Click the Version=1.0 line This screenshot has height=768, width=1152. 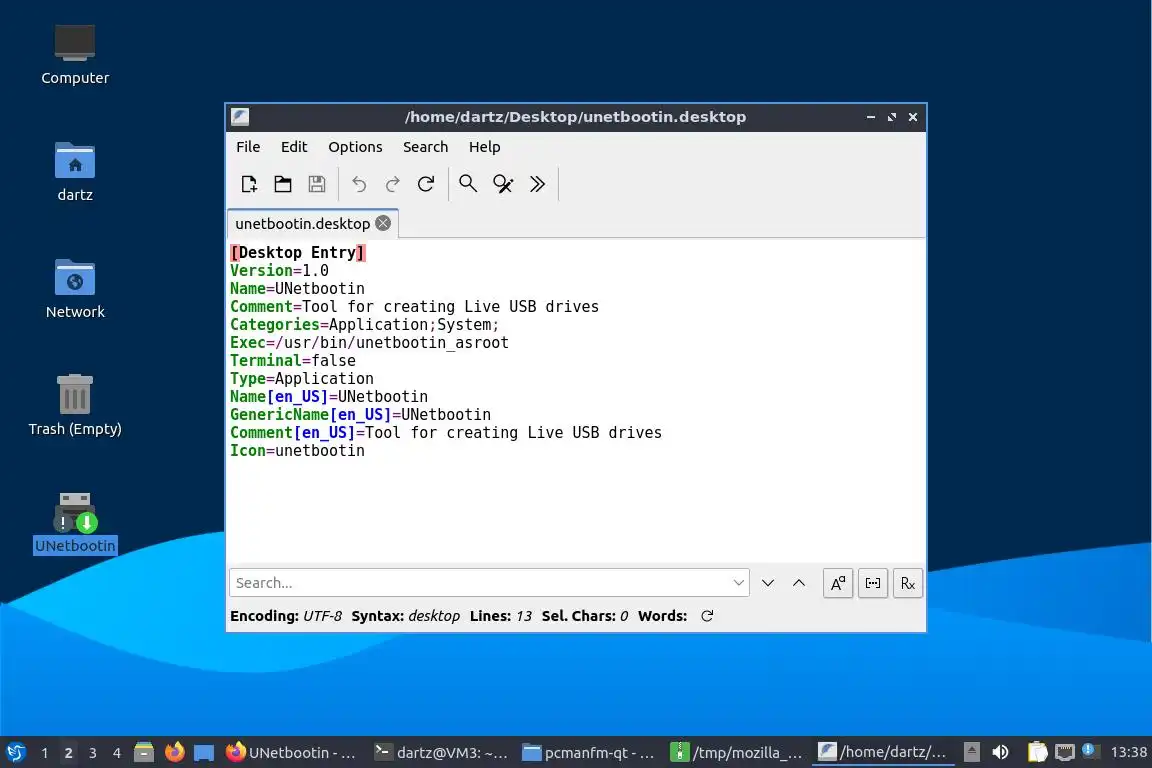coord(279,270)
